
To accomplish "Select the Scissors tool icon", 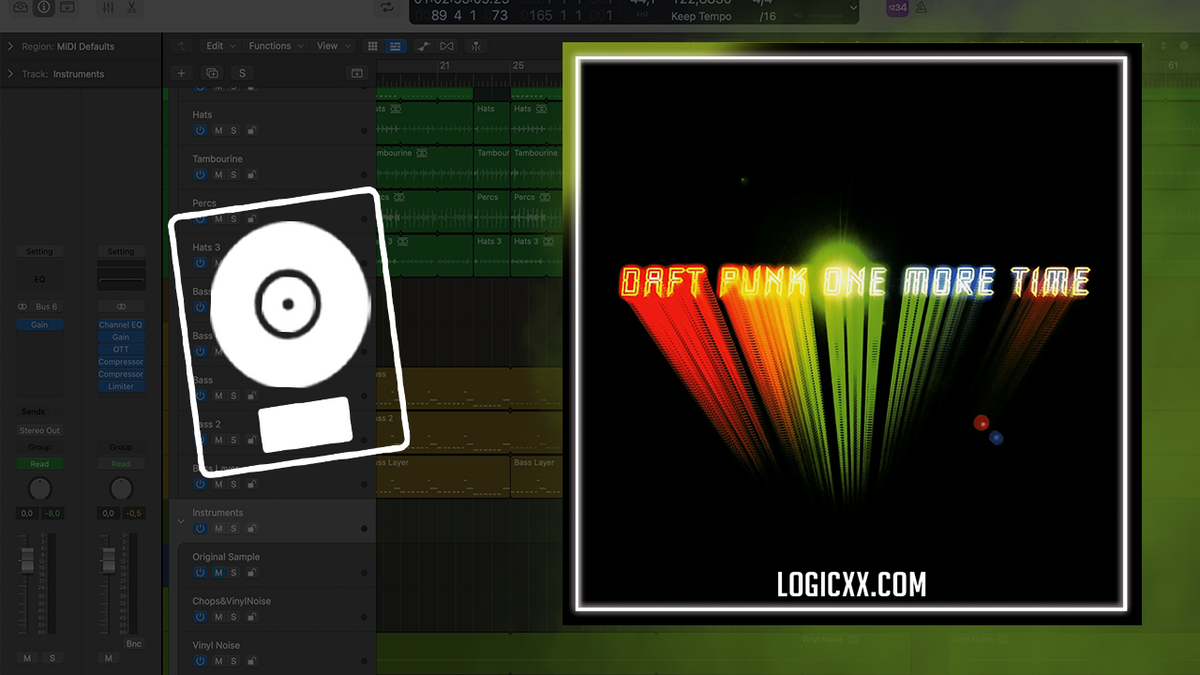I will click(x=131, y=8).
